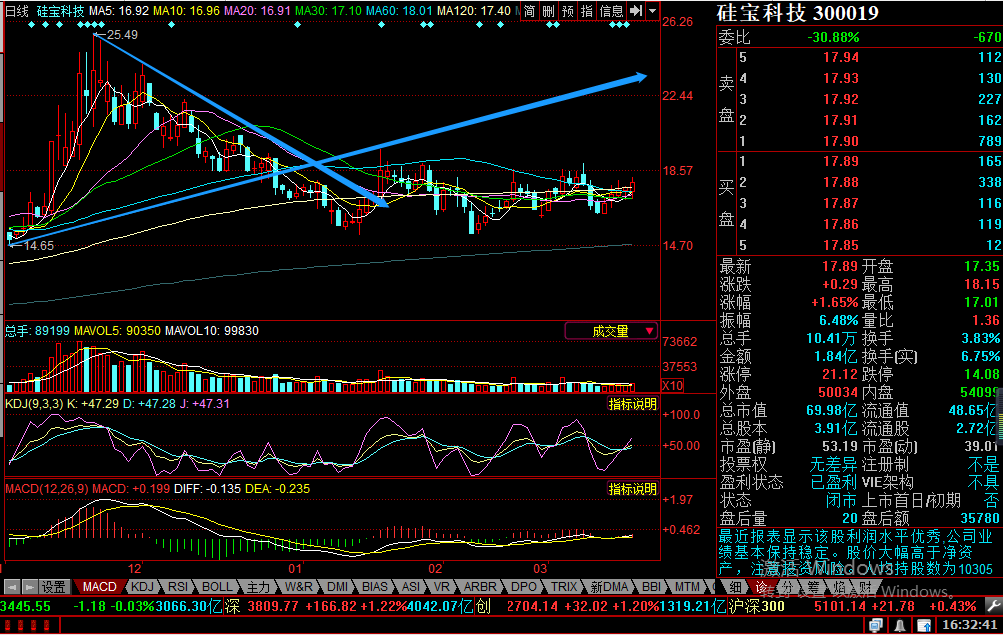Click the 日线 daily period label
The width and height of the screenshot is (1003, 635).
click(17, 11)
